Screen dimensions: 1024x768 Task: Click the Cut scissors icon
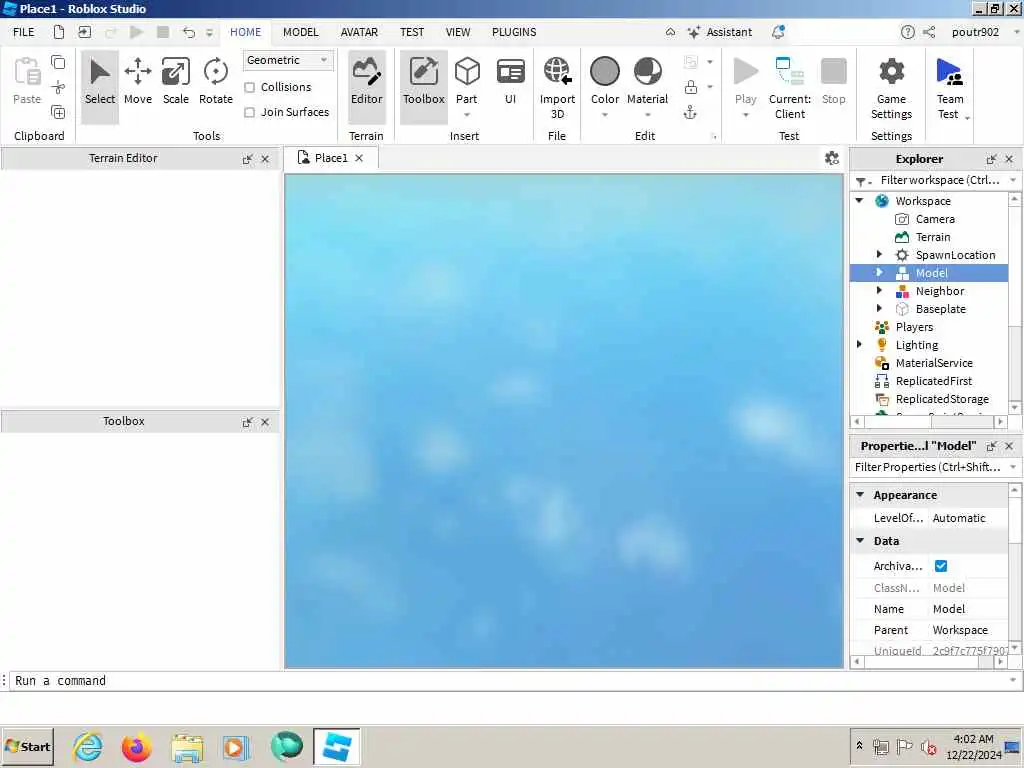tap(58, 87)
